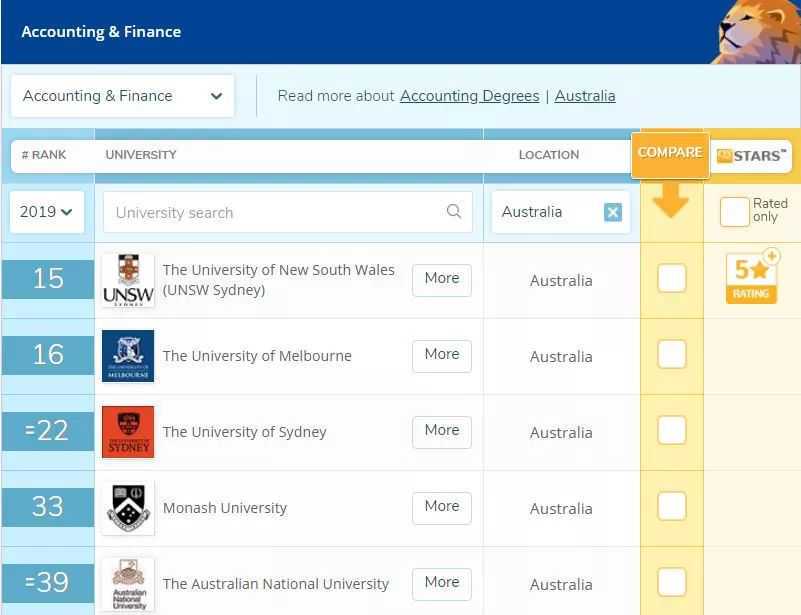Open the 5-star rating badge for UNSW

751,278
